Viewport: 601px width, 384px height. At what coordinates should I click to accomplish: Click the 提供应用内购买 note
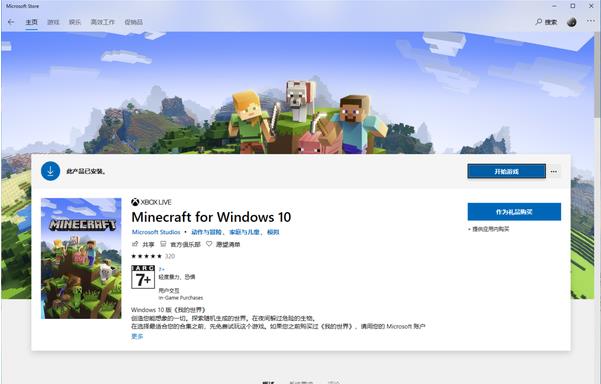click(489, 229)
